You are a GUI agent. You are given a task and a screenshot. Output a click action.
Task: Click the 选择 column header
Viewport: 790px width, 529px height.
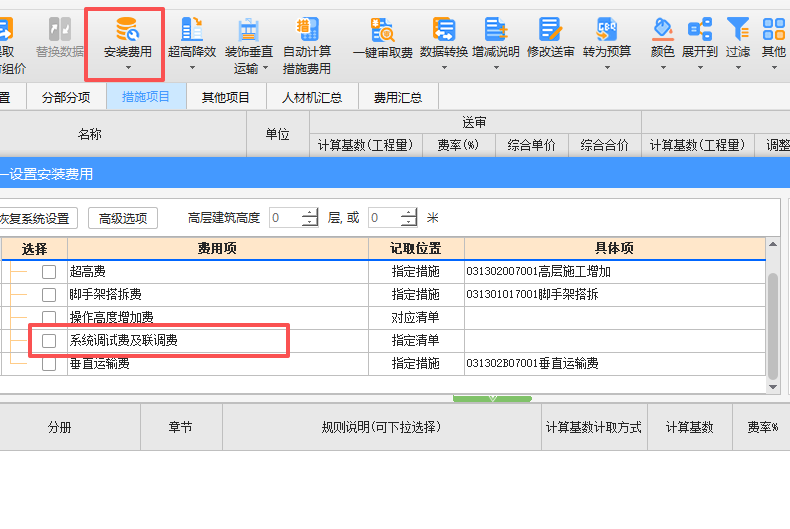click(34, 248)
